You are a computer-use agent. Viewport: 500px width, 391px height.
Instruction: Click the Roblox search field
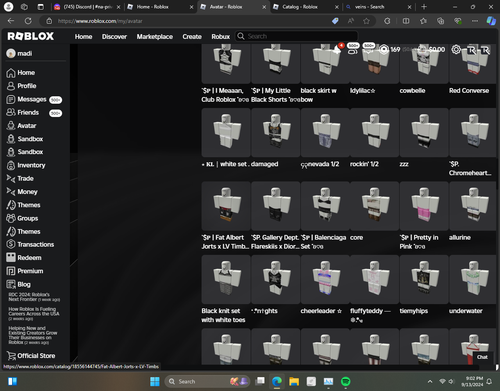(297, 36)
